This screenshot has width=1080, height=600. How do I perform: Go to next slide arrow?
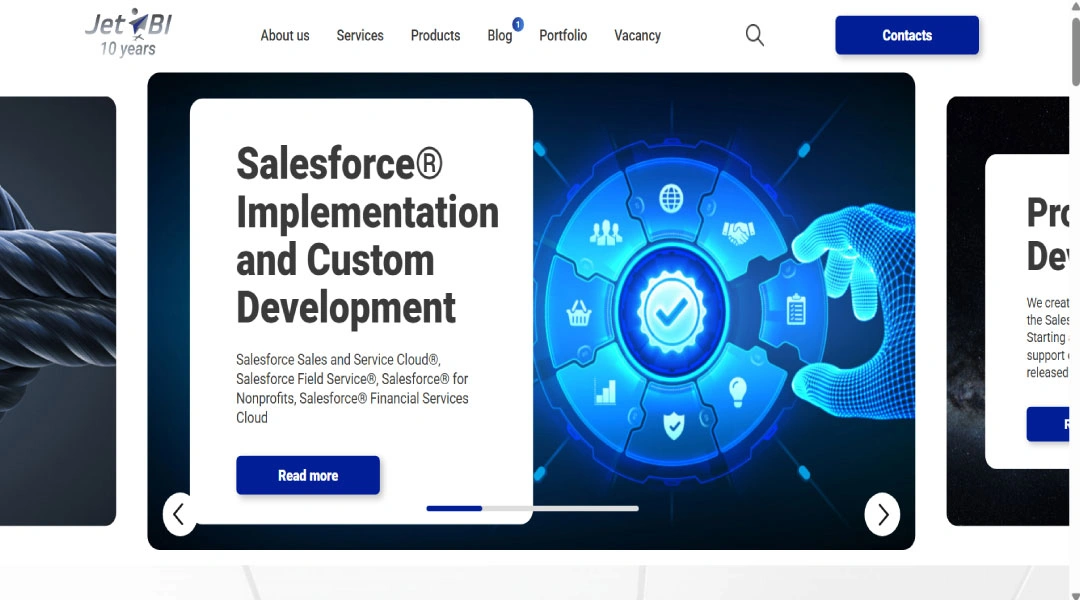[882, 514]
